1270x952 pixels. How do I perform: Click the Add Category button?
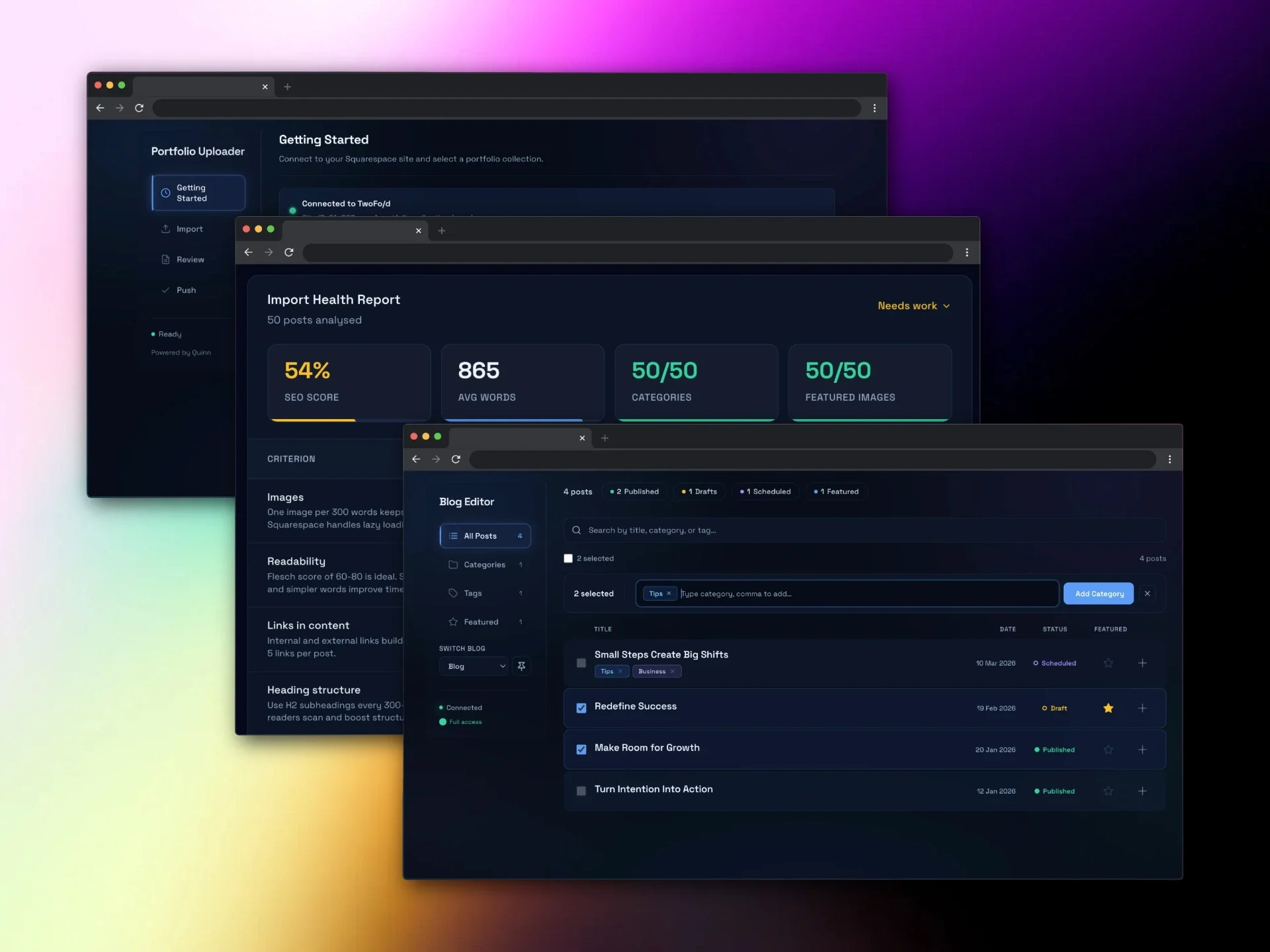pos(1098,593)
